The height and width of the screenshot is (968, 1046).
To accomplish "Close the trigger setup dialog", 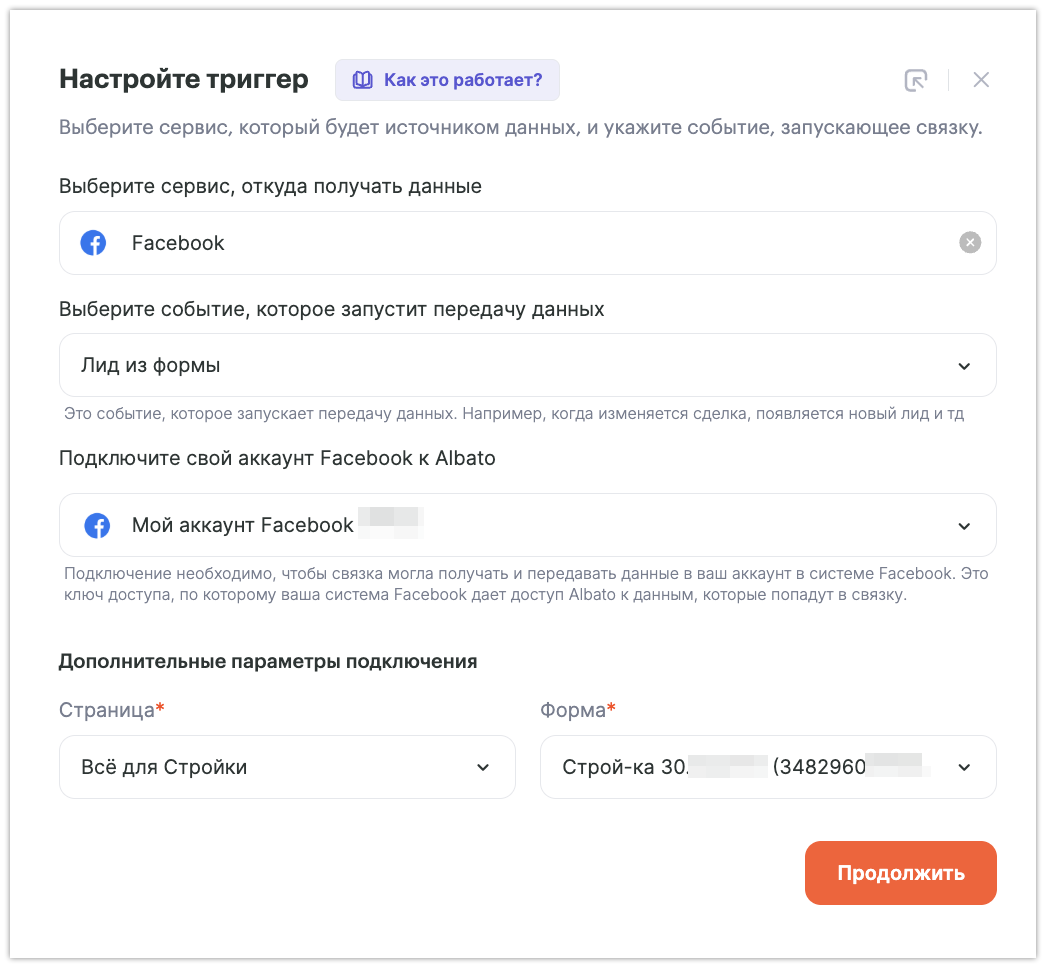I will (x=981, y=80).
